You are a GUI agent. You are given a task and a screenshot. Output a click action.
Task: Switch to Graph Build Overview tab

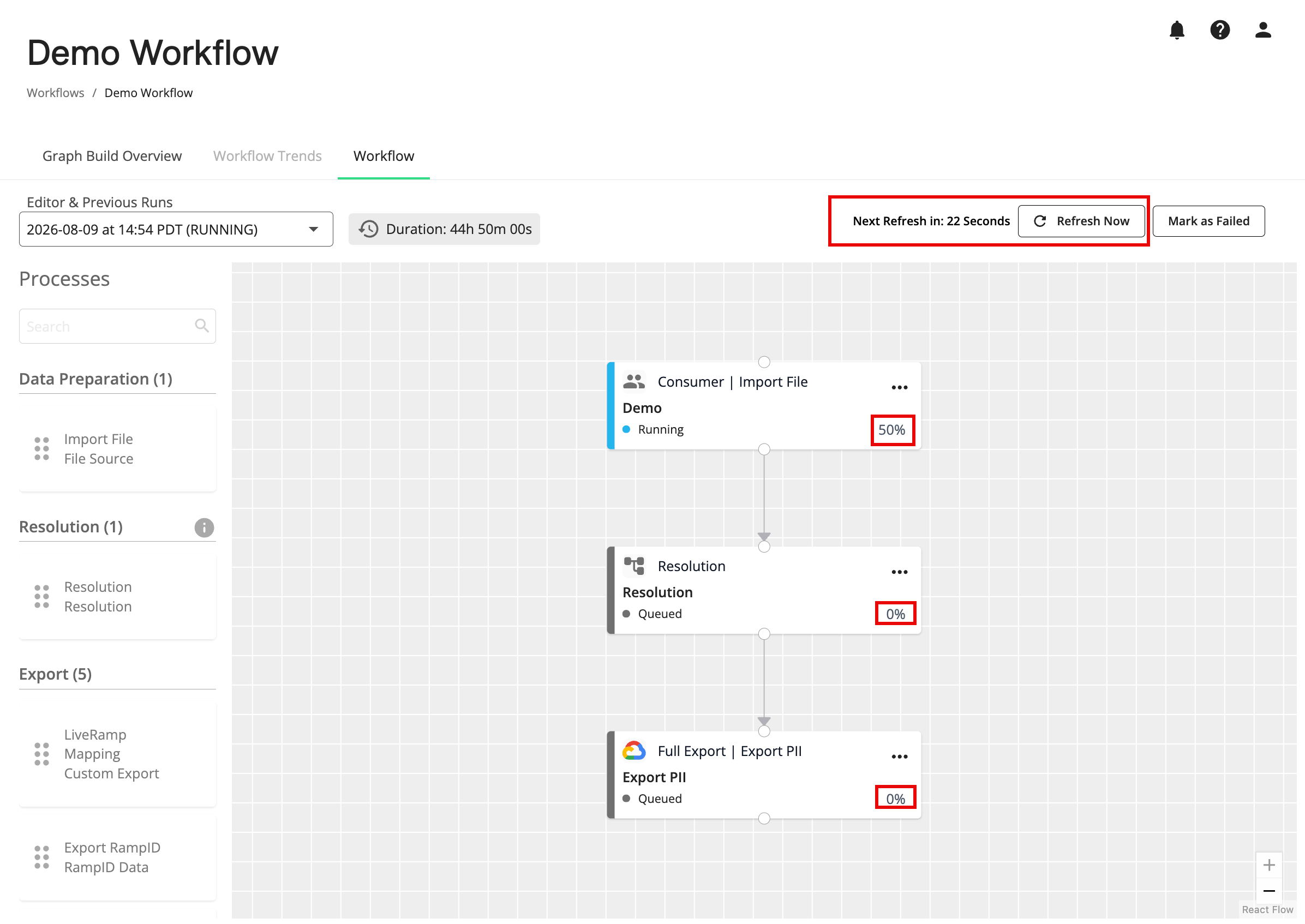(x=112, y=156)
